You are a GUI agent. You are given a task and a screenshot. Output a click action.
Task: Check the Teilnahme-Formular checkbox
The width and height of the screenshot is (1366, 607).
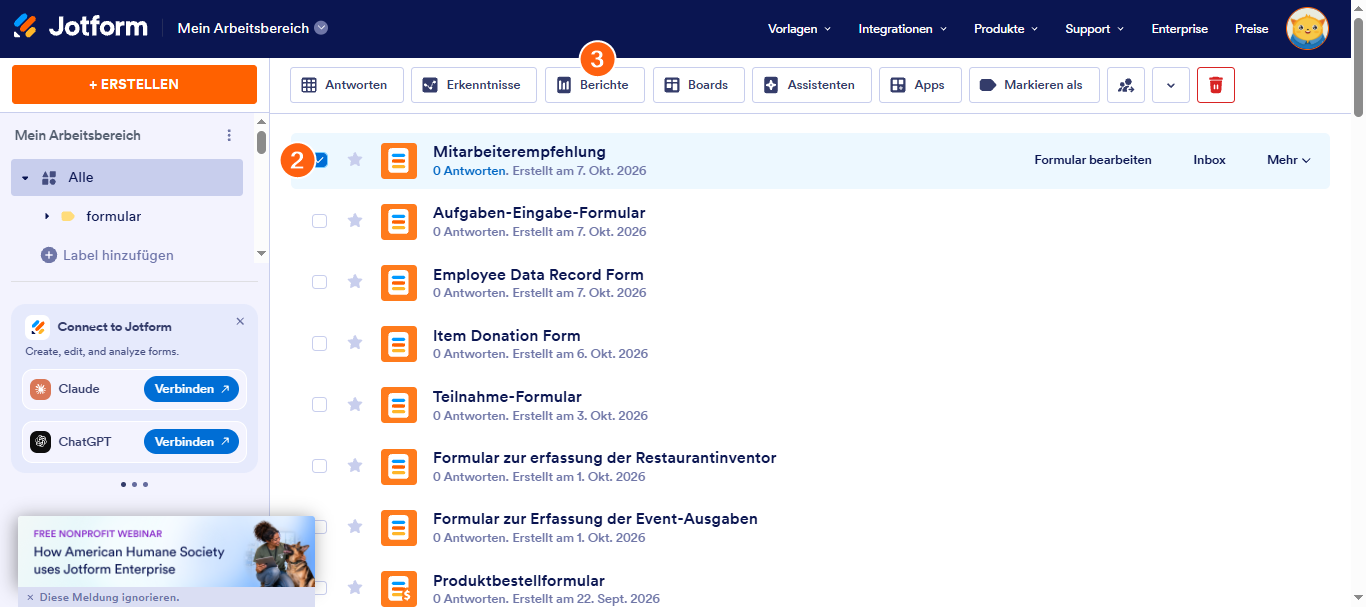point(319,404)
